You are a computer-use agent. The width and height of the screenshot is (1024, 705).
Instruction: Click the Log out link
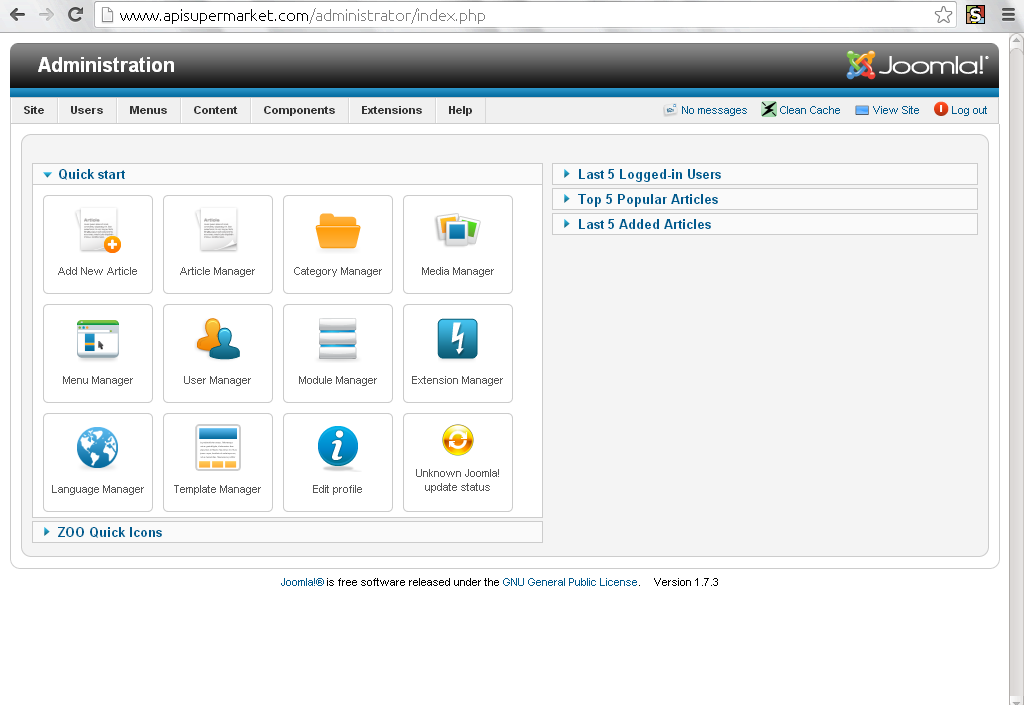coord(969,110)
